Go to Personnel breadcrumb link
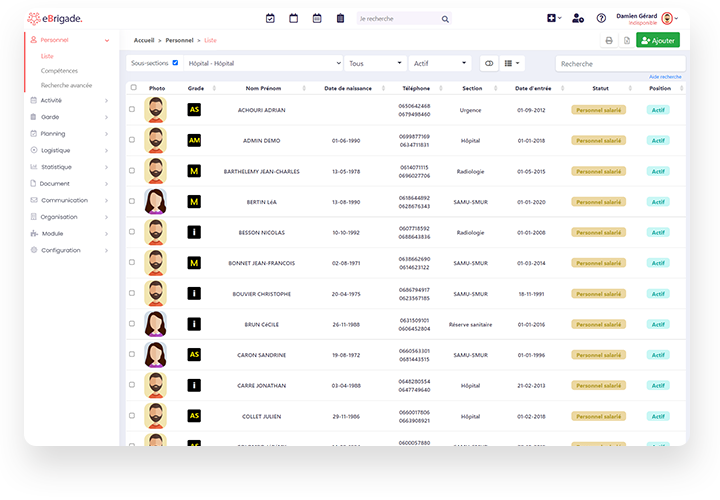The width and height of the screenshot is (720, 500). tap(180, 40)
